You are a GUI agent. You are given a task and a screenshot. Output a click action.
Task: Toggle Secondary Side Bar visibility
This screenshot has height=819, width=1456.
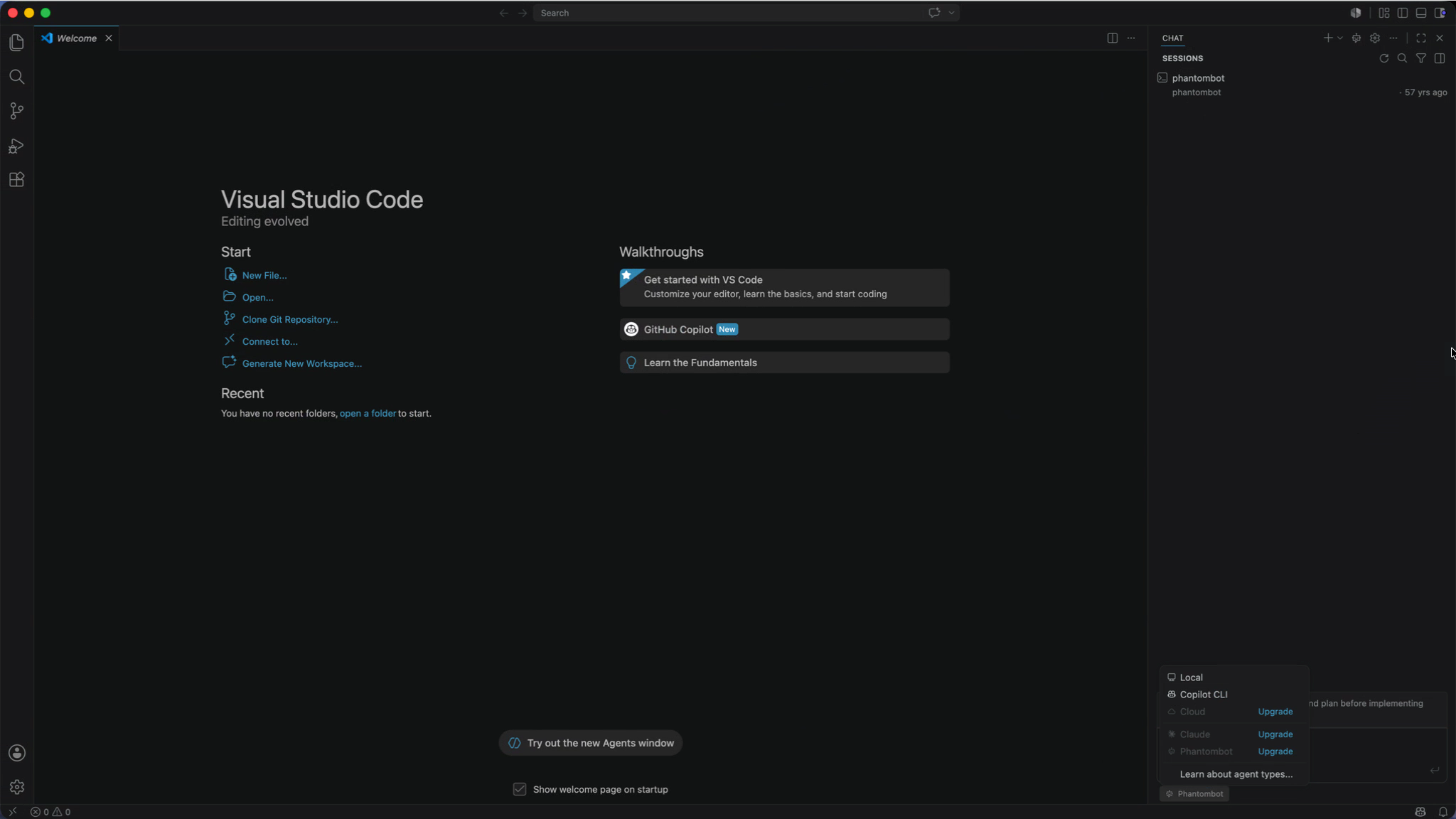click(1440, 13)
